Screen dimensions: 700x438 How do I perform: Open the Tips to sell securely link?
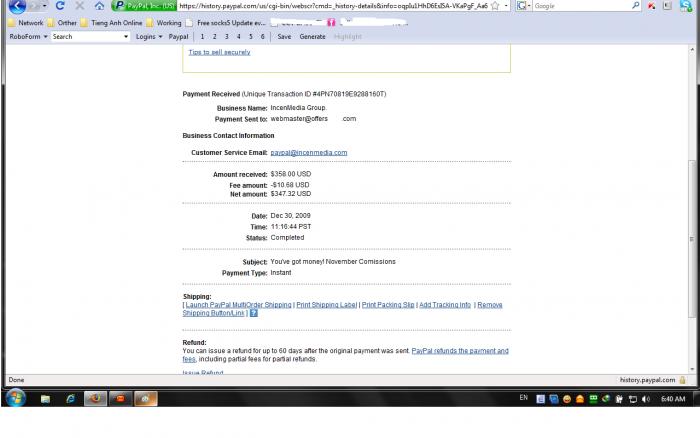219,52
